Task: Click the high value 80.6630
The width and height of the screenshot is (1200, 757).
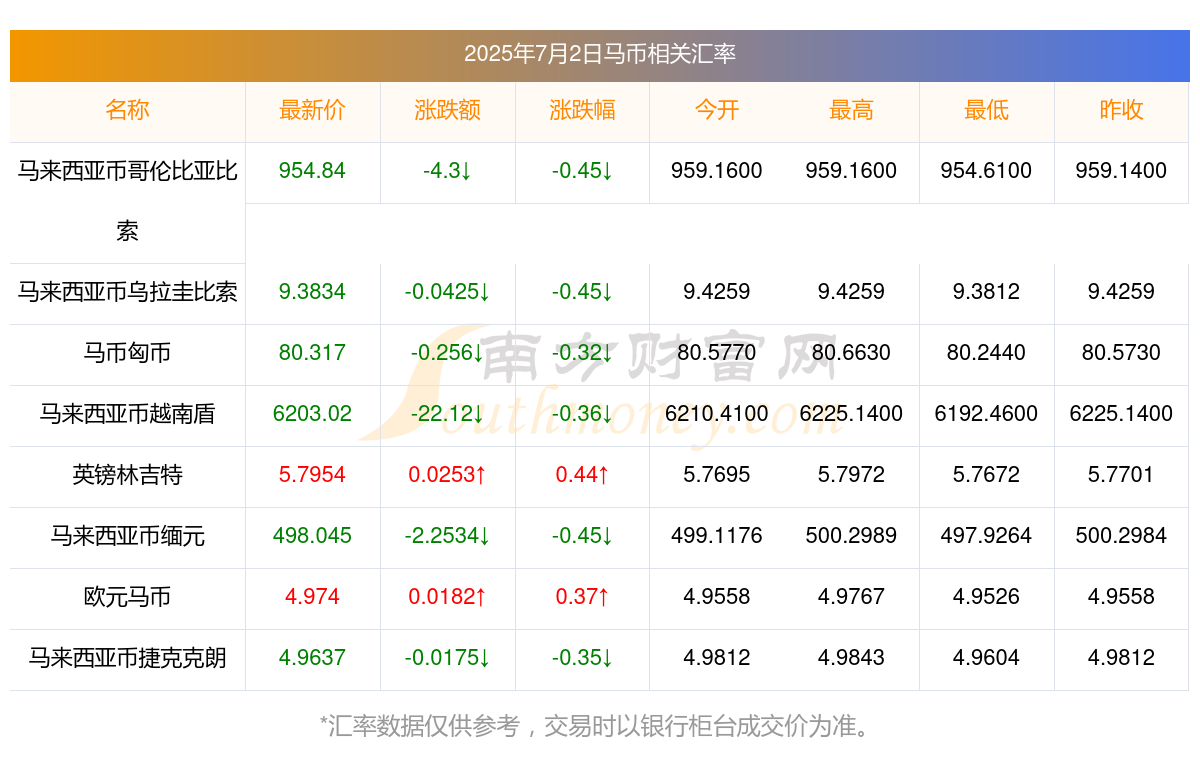Action: pyautogui.click(x=851, y=353)
